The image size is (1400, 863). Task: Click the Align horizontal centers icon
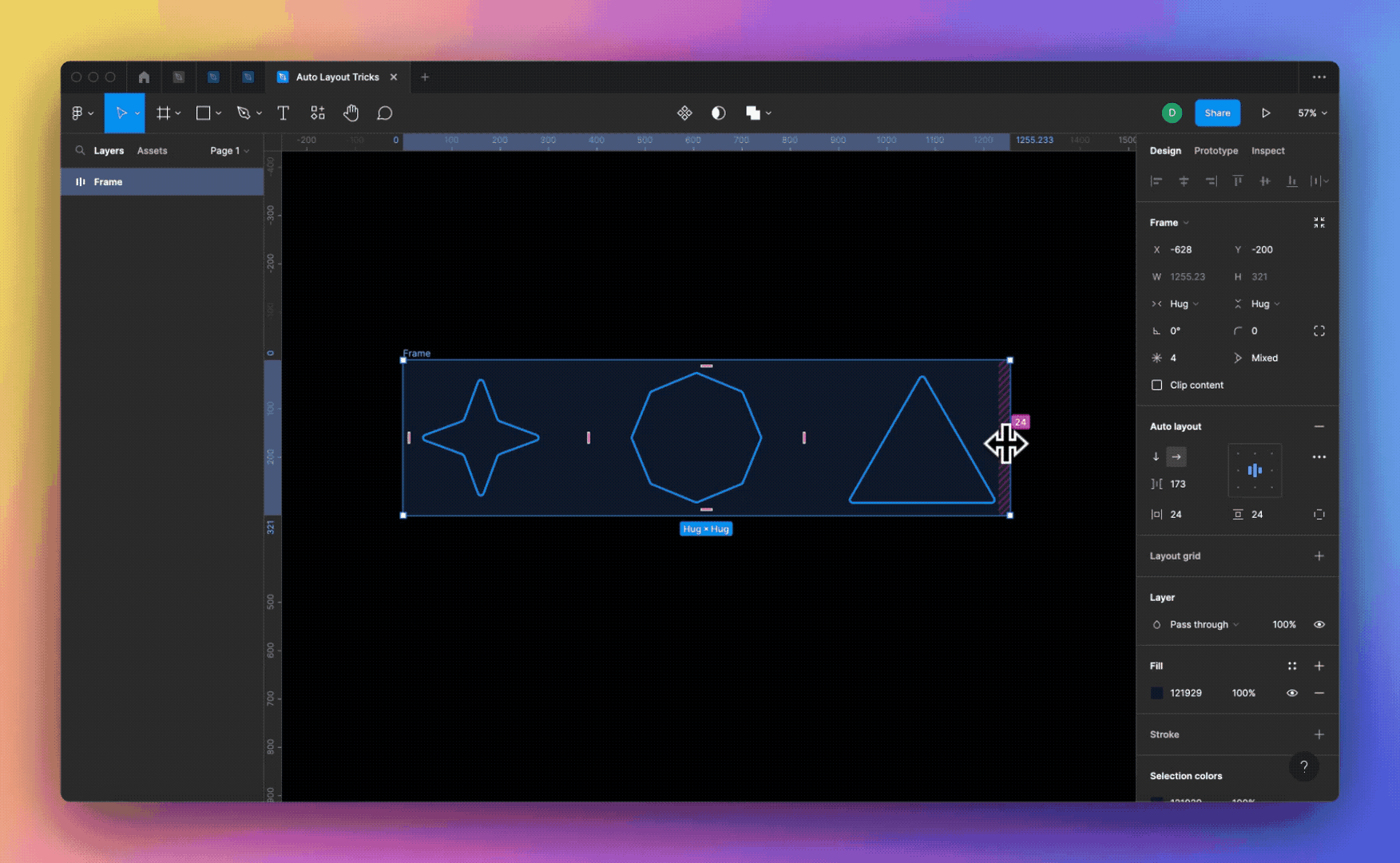pyautogui.click(x=1184, y=181)
